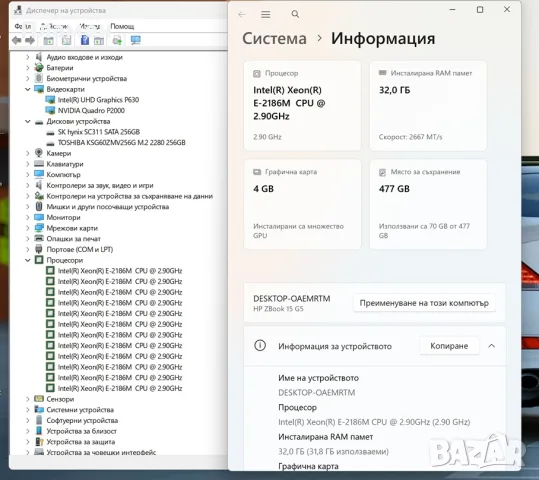Image resolution: width=539 pixels, height=480 pixels.
Task: Click the HP ZBook 15 G5 model text
Action: [278, 309]
